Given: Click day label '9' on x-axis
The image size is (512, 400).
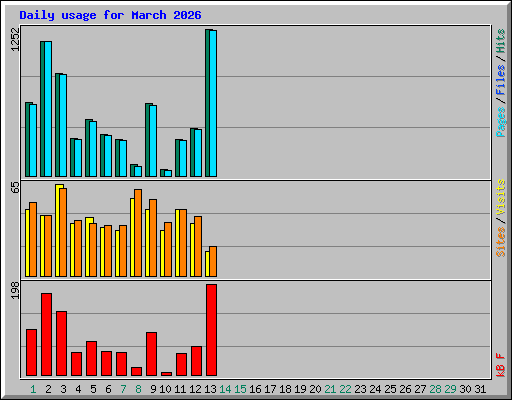Looking at the screenshot, I should click(153, 389).
